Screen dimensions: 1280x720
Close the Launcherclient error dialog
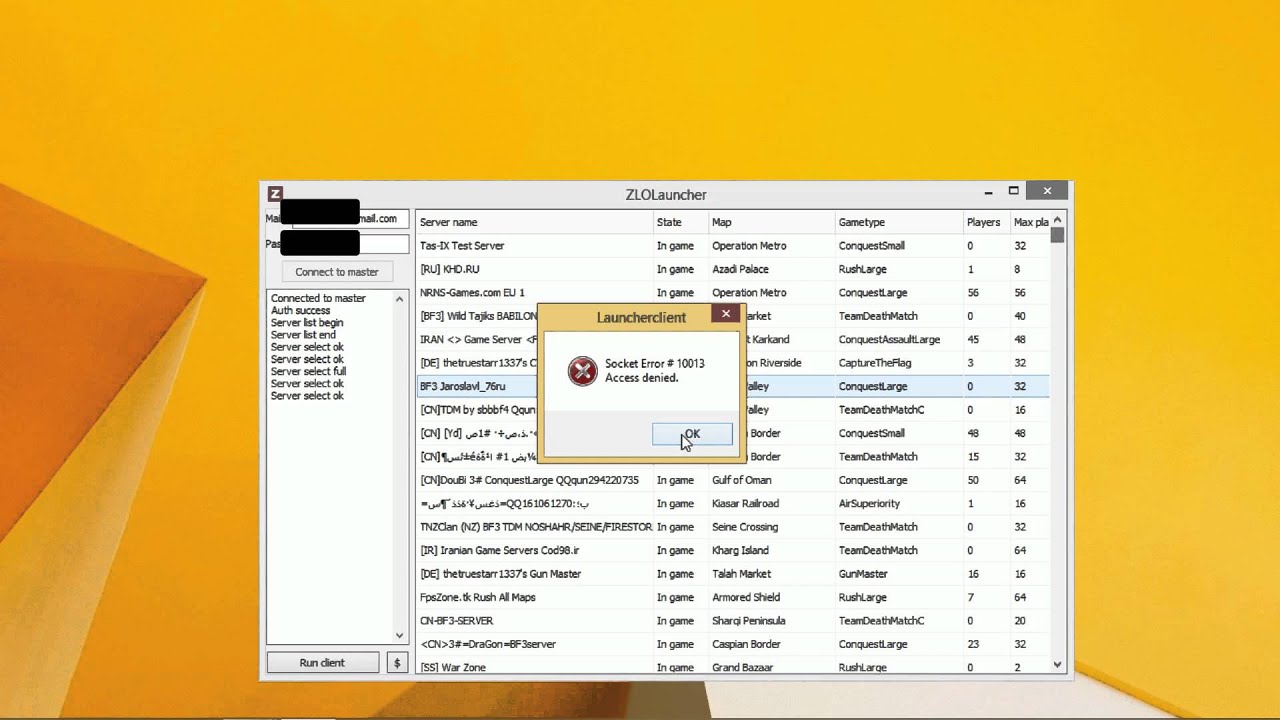[726, 314]
